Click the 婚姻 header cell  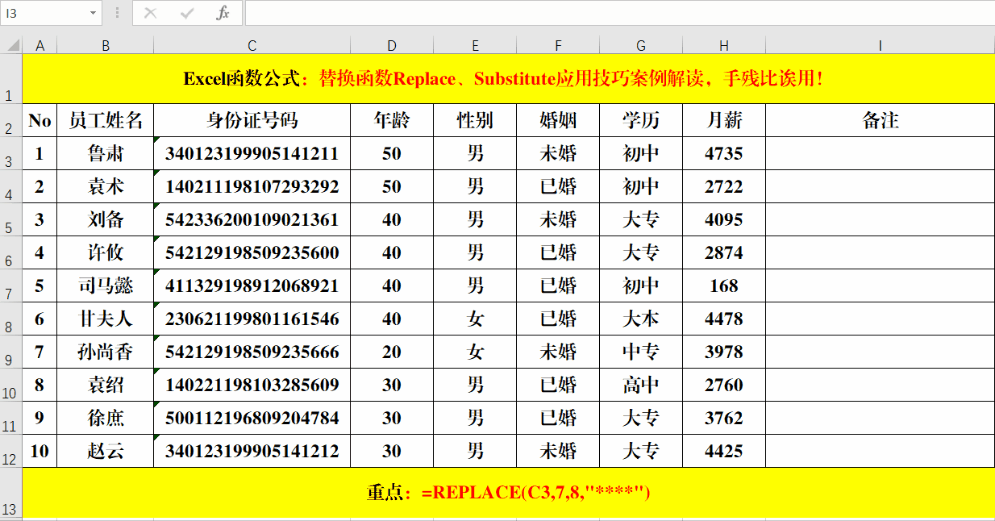[x=558, y=121]
